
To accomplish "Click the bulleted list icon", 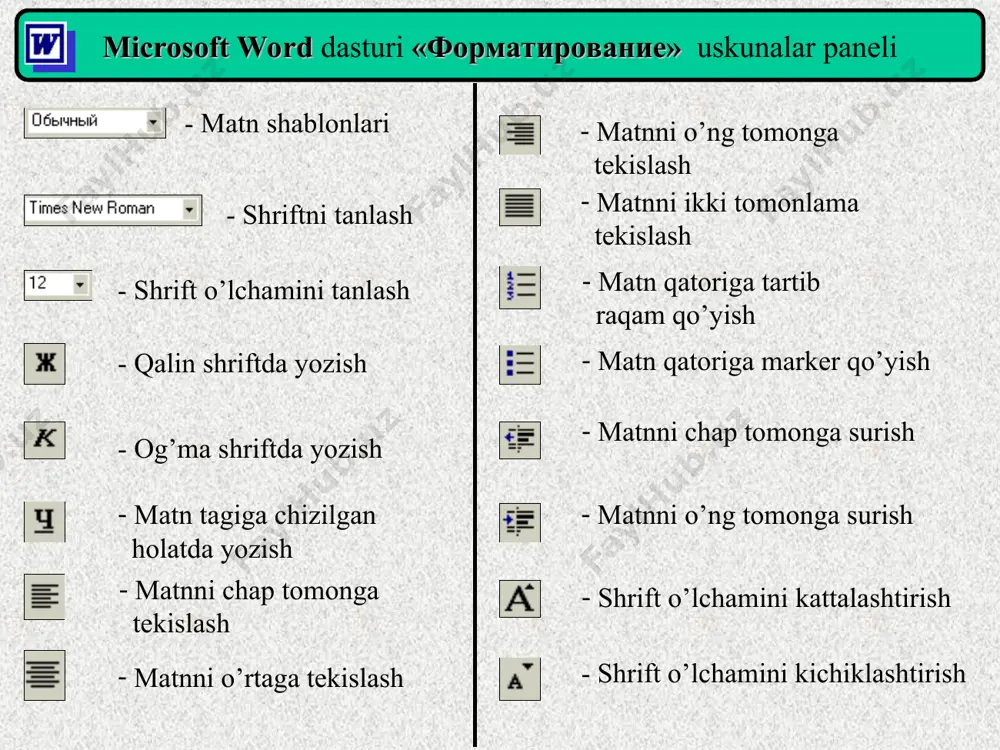I will [520, 365].
